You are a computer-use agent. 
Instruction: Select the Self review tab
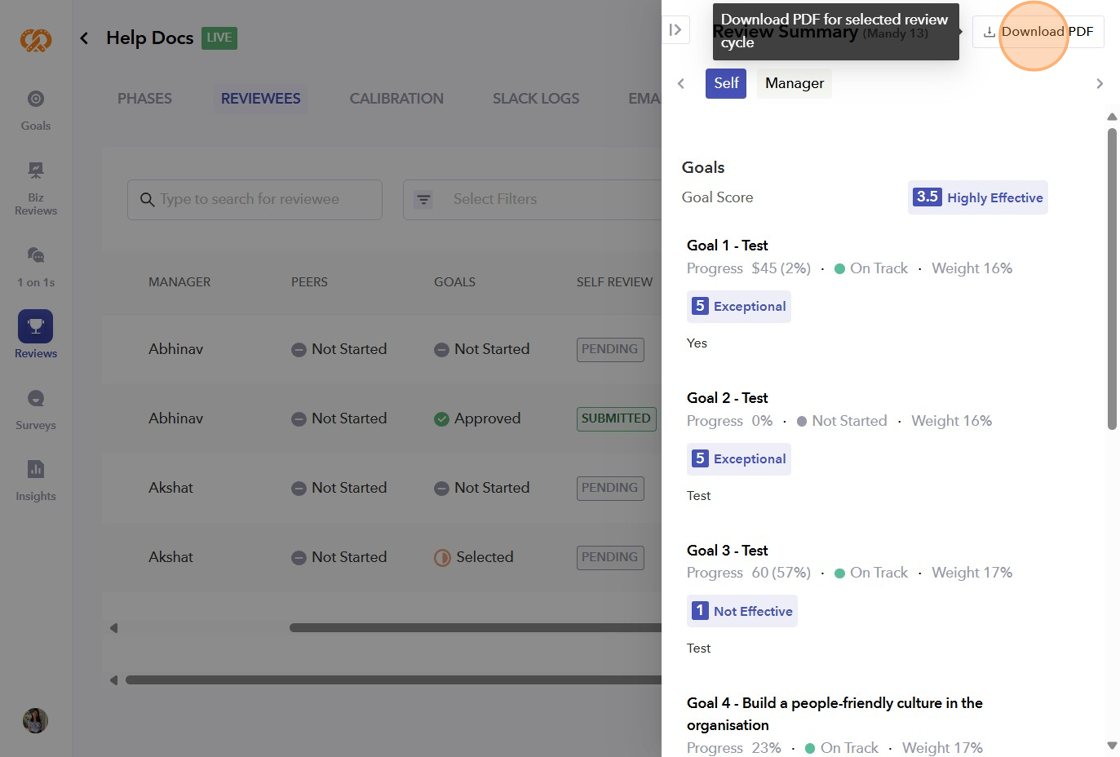(726, 83)
